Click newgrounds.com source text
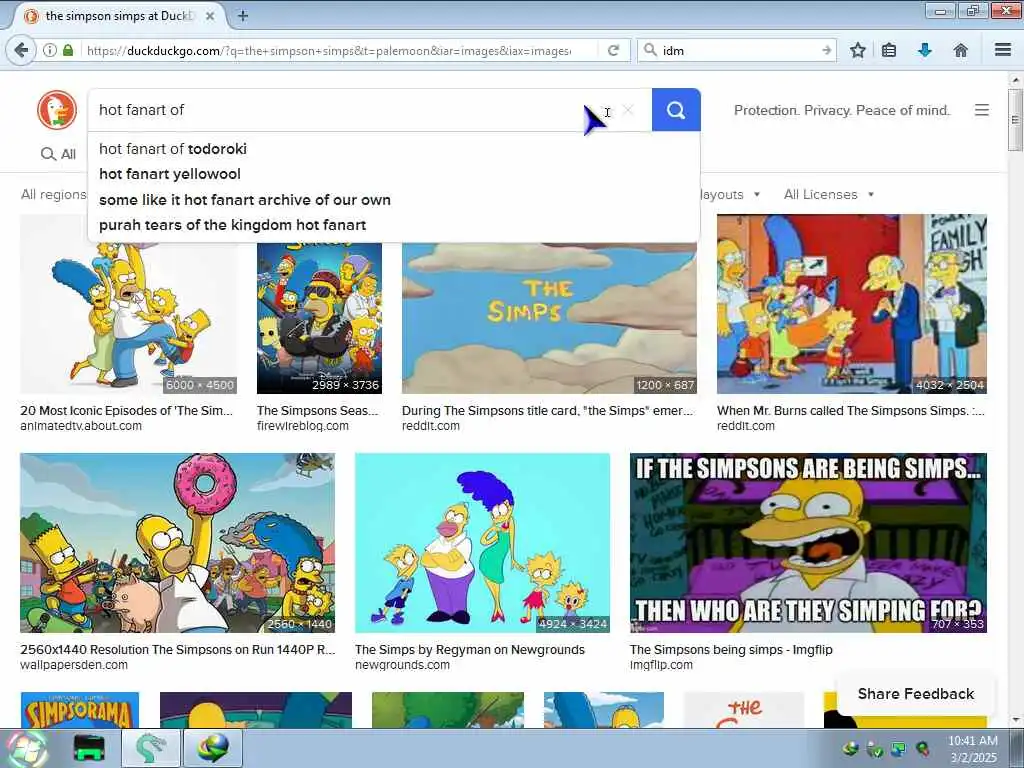Viewport: 1024px width, 768px height. [402, 665]
